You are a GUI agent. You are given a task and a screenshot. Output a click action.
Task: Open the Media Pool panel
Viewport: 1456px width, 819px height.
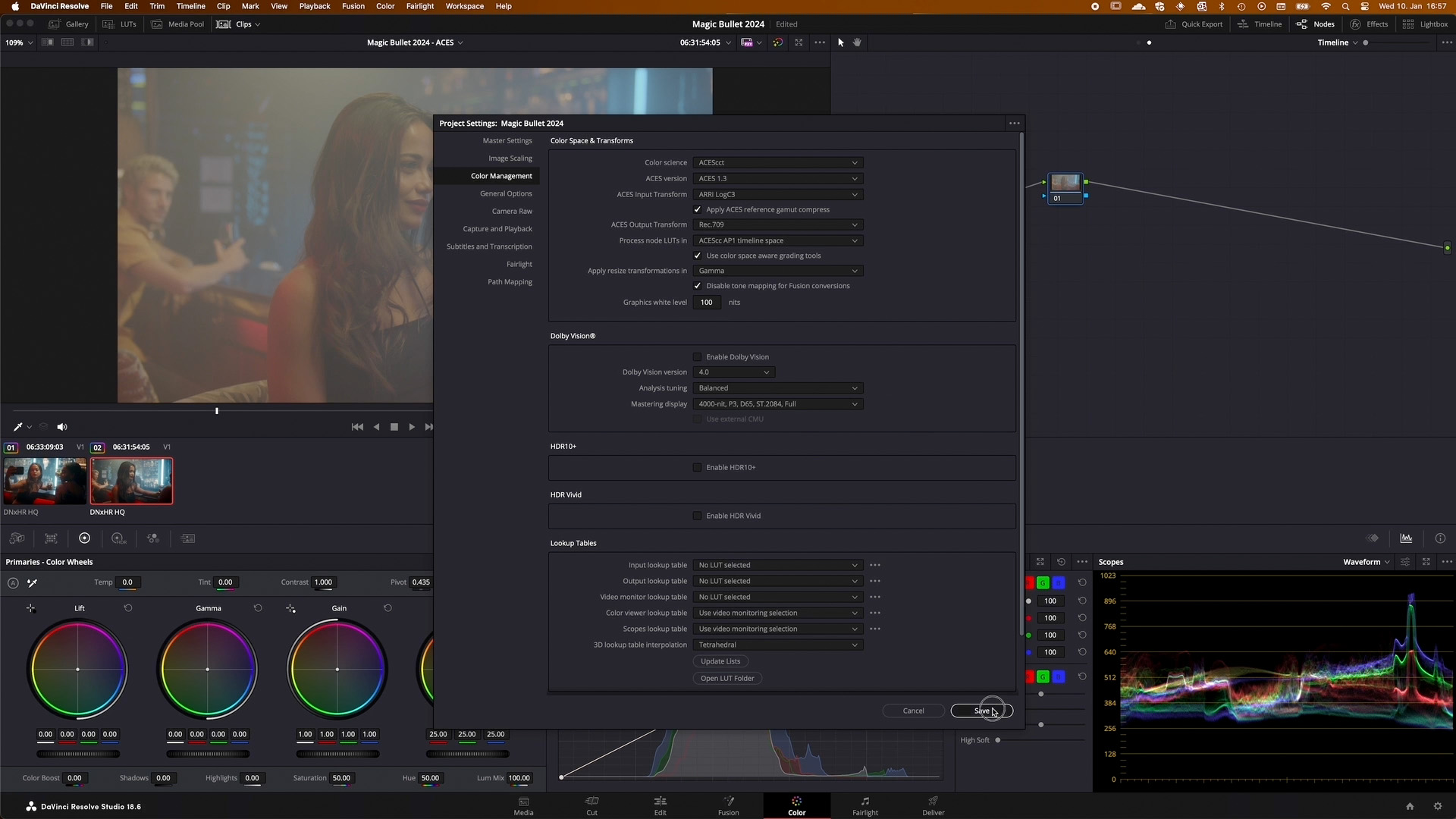point(177,24)
